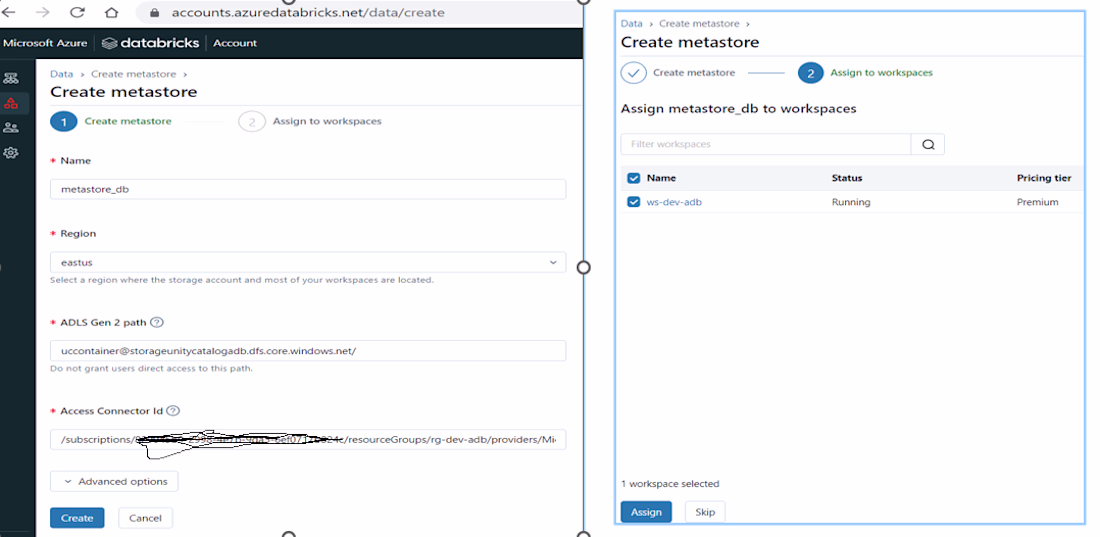Click the Name column header
Screen dimensions: 1100x537
(662, 178)
